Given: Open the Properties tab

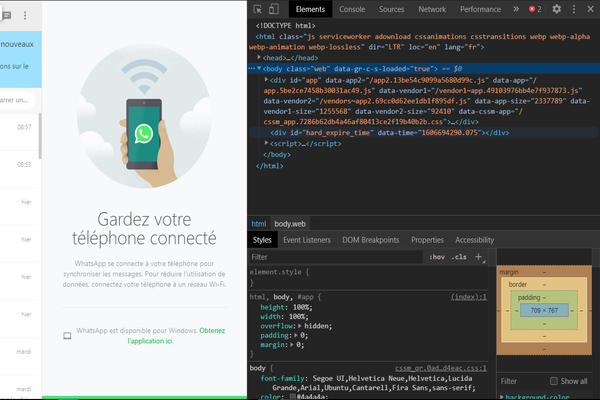Looking at the screenshot, I should click(427, 240).
